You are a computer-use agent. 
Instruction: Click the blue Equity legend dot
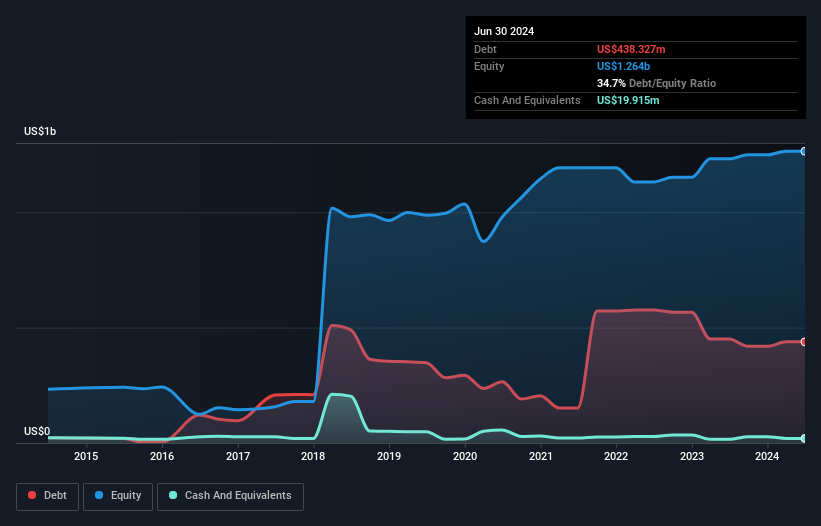pos(99,495)
